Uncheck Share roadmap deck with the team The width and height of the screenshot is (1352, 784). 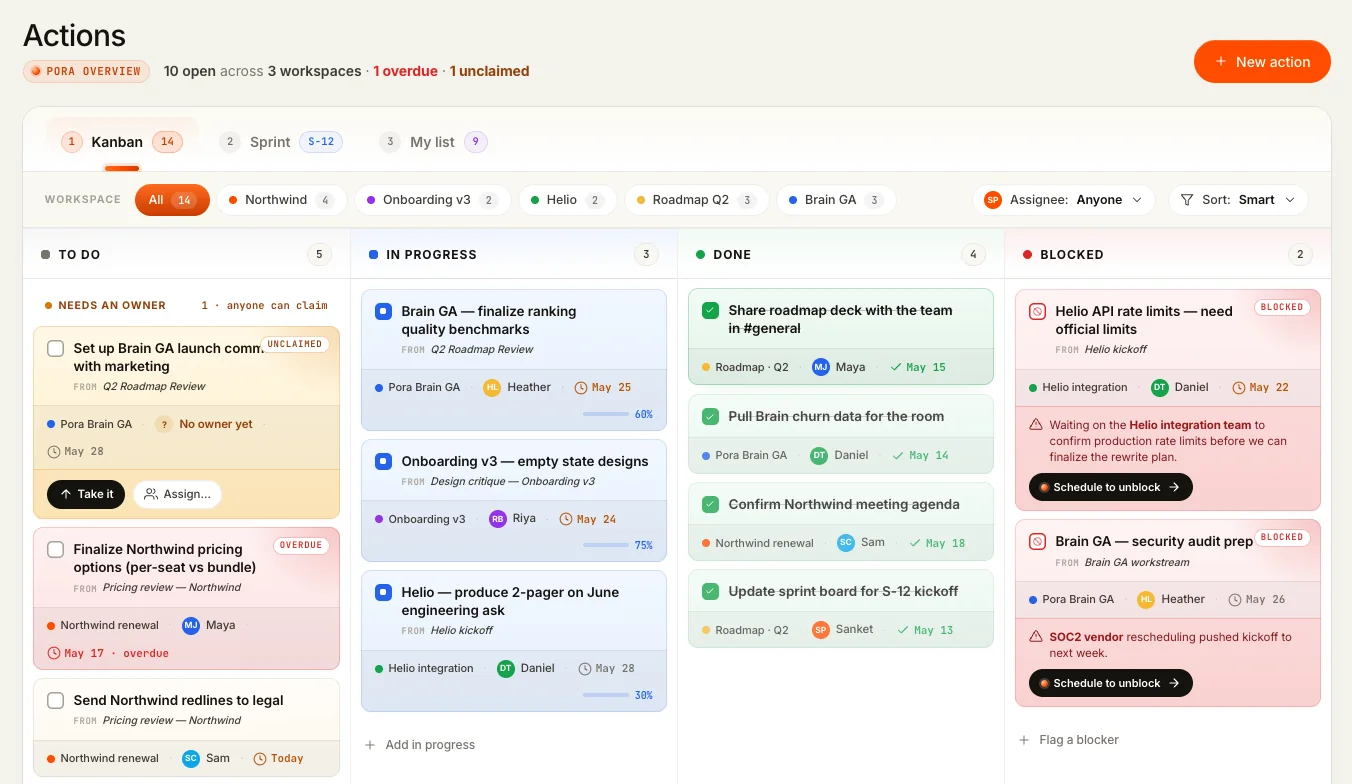[711, 311]
